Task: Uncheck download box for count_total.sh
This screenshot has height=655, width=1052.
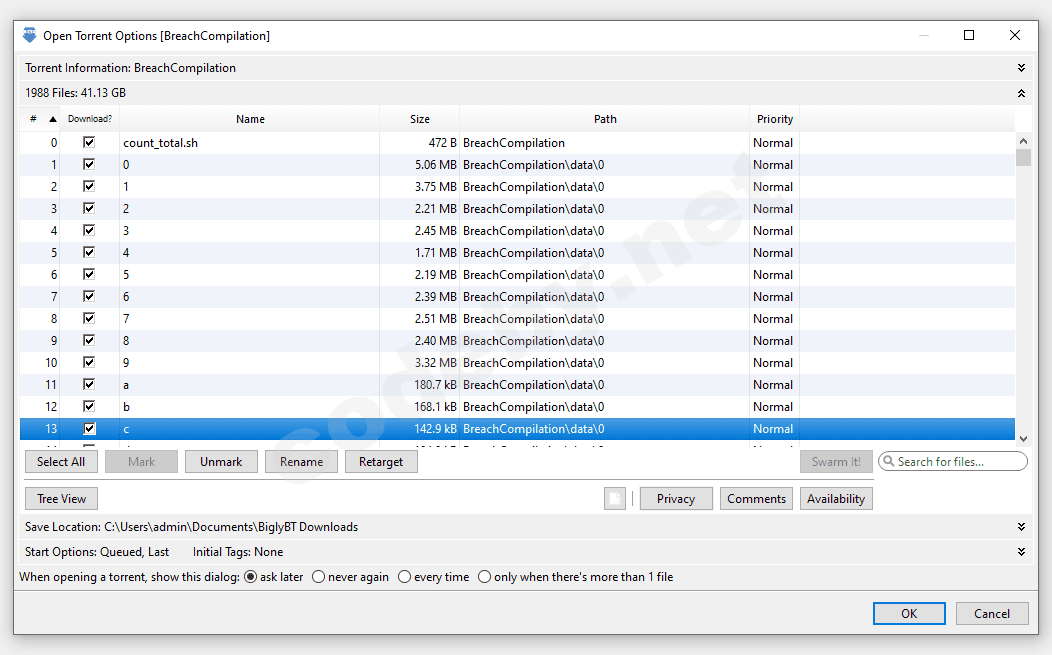Action: pos(89,142)
